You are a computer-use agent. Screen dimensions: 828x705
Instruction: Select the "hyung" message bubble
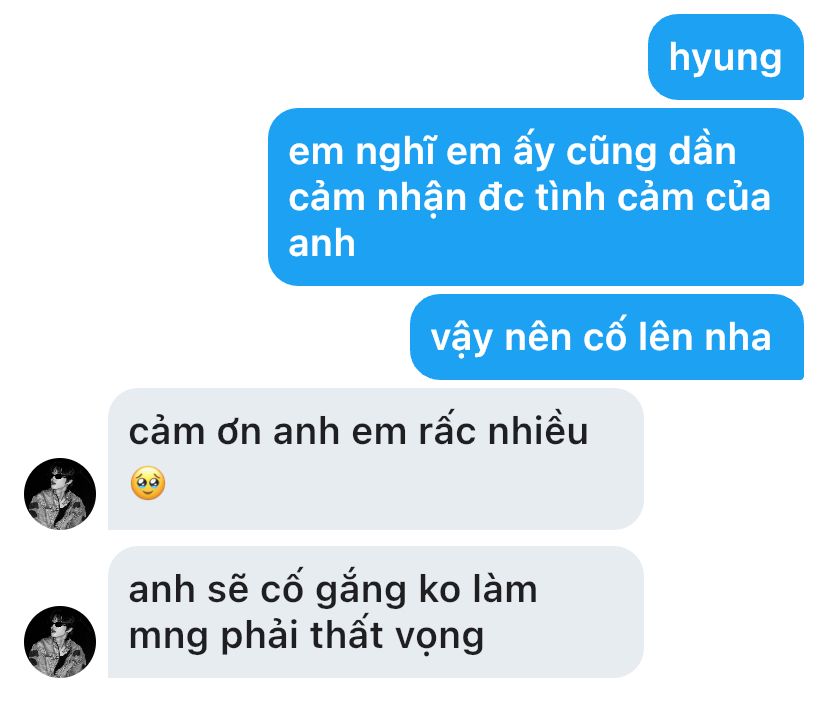point(726,57)
